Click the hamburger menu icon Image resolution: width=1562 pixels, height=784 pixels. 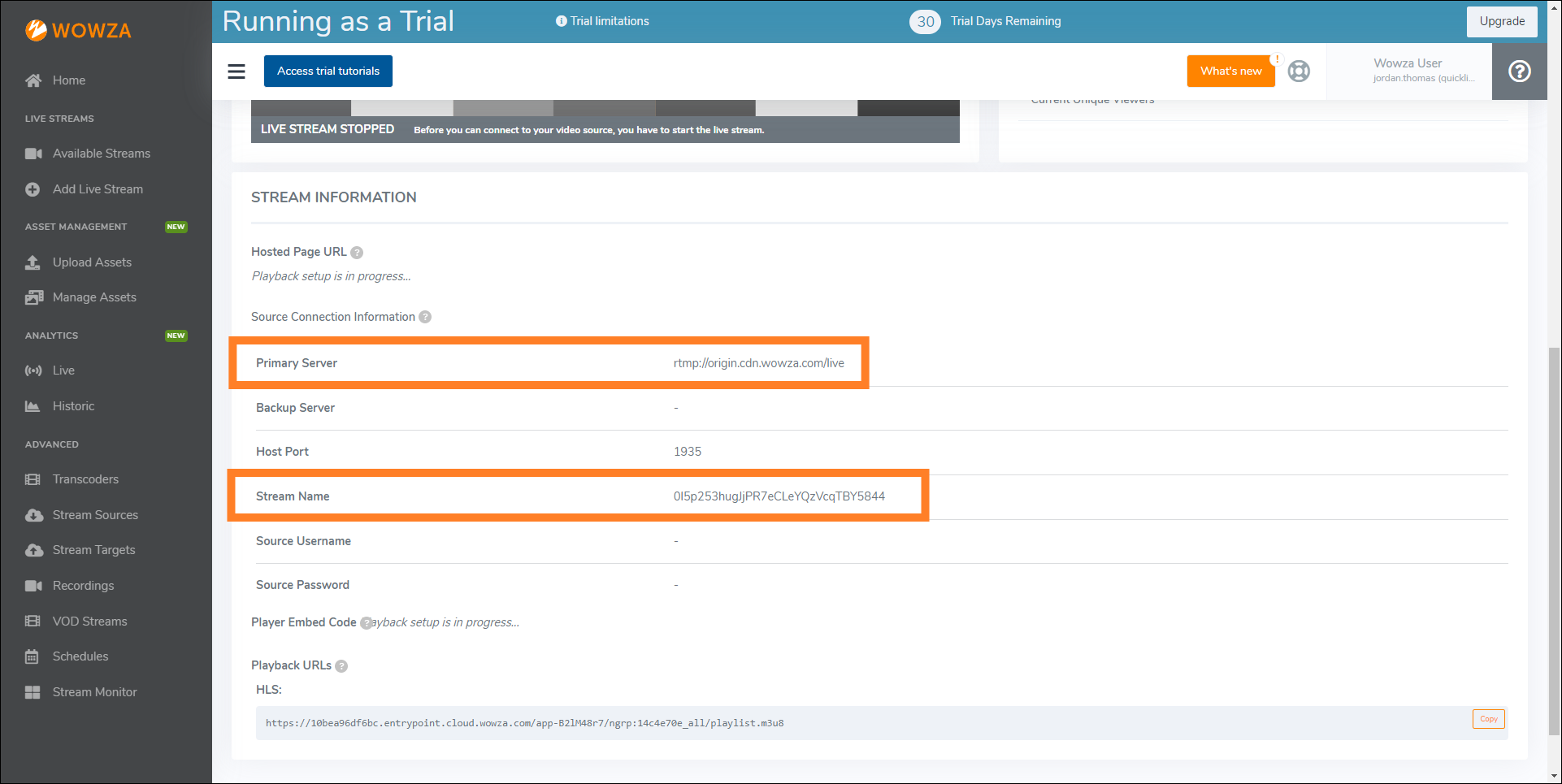236,71
